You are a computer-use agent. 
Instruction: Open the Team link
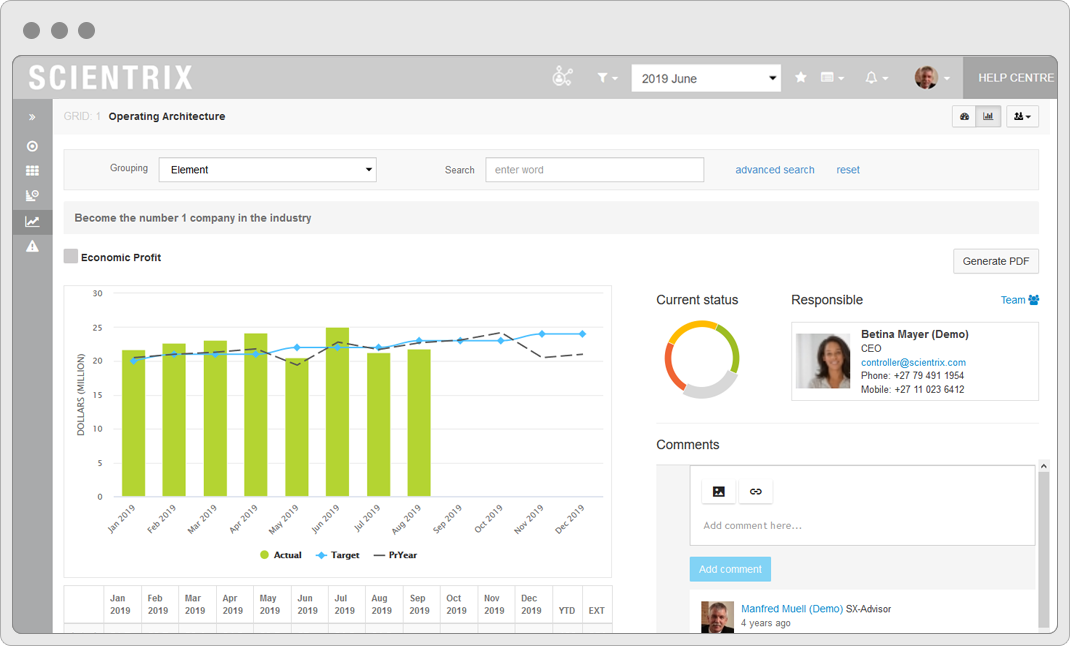pyautogui.click(x=1020, y=300)
